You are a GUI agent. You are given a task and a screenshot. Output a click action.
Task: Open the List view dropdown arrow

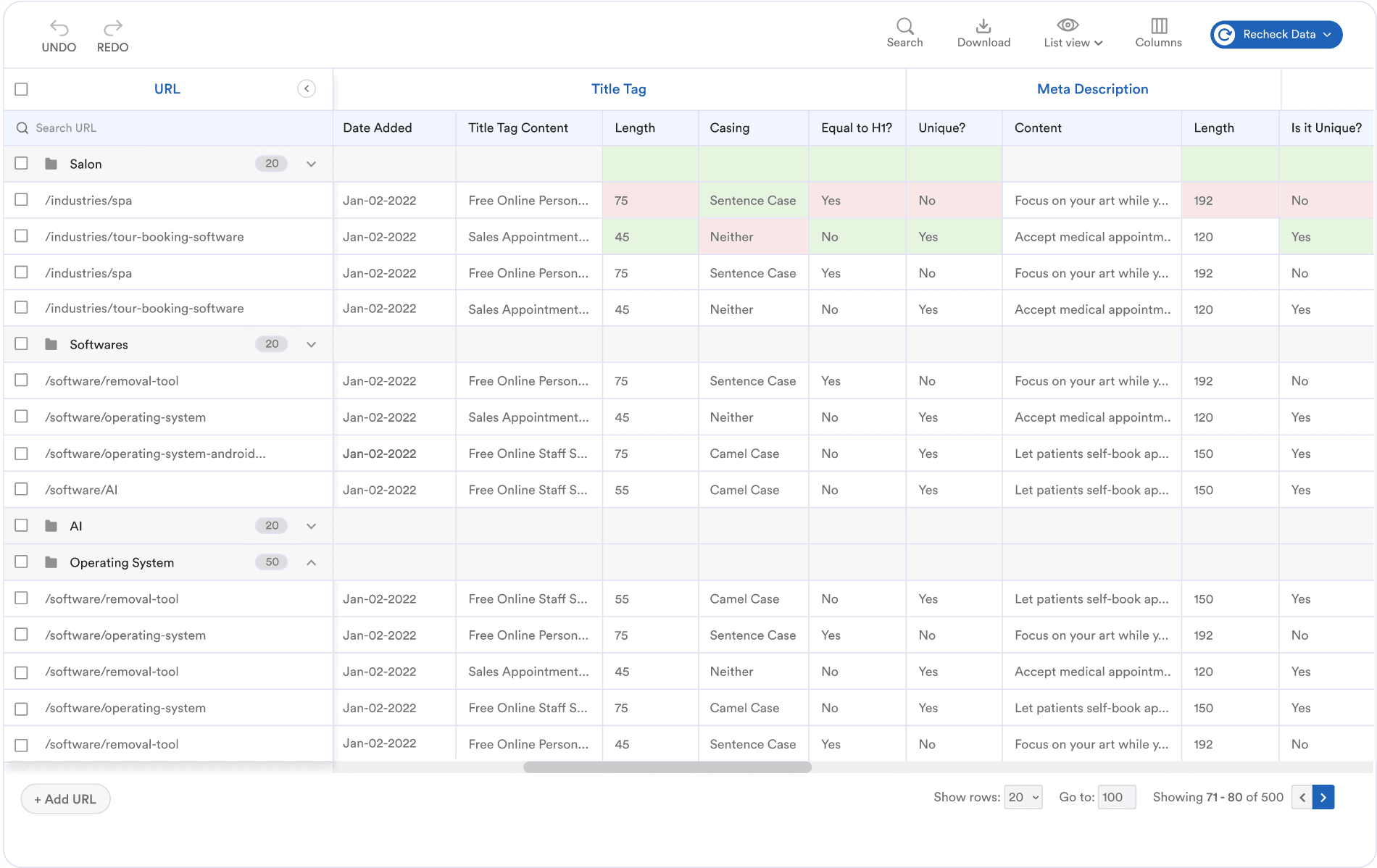click(x=1099, y=43)
